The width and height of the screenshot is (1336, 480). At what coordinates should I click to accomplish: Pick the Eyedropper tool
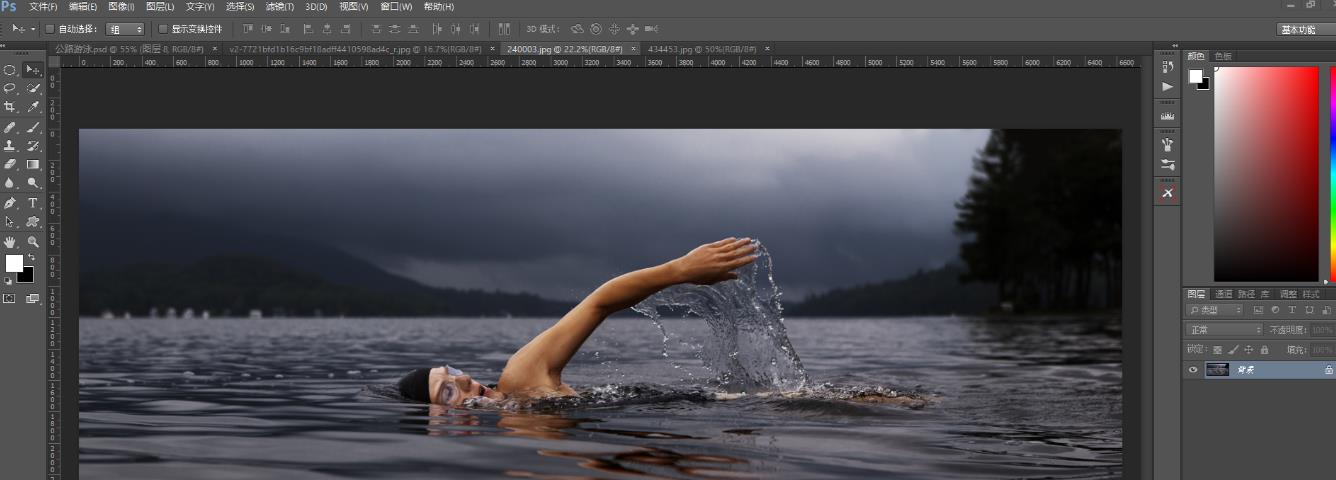tap(33, 107)
